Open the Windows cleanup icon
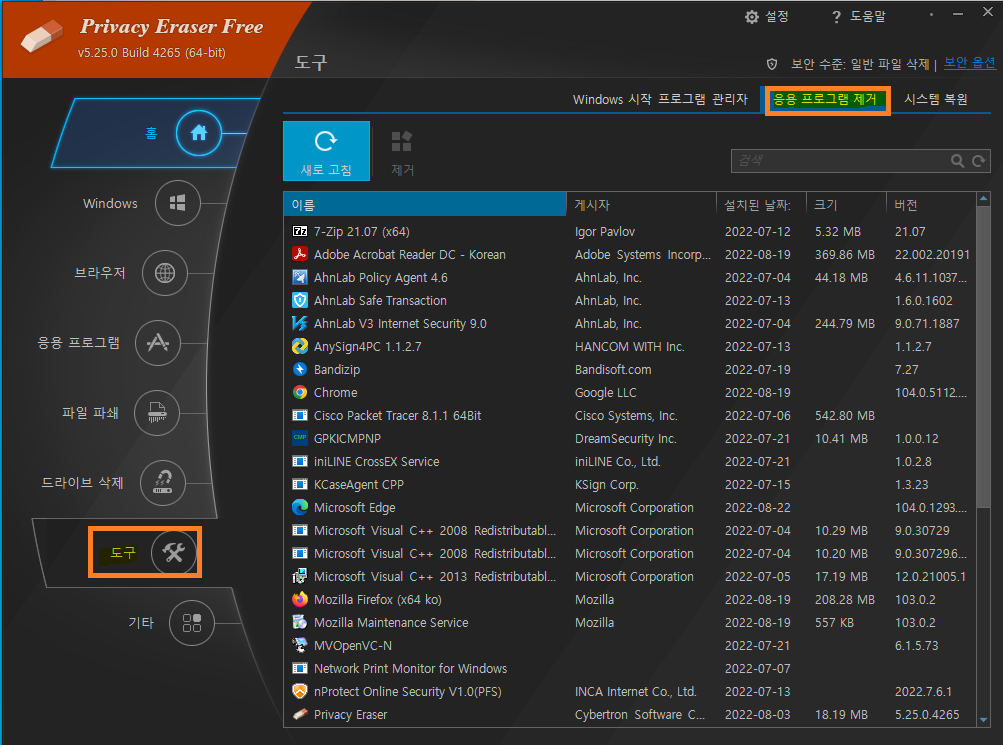The height and width of the screenshot is (745, 1003). (x=178, y=203)
